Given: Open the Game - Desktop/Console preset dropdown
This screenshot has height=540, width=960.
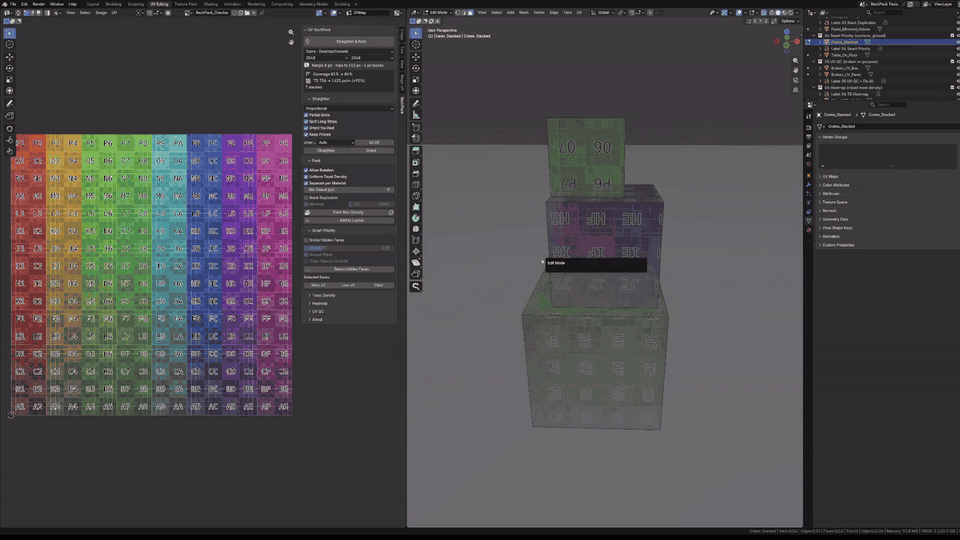Looking at the screenshot, I should pos(349,51).
